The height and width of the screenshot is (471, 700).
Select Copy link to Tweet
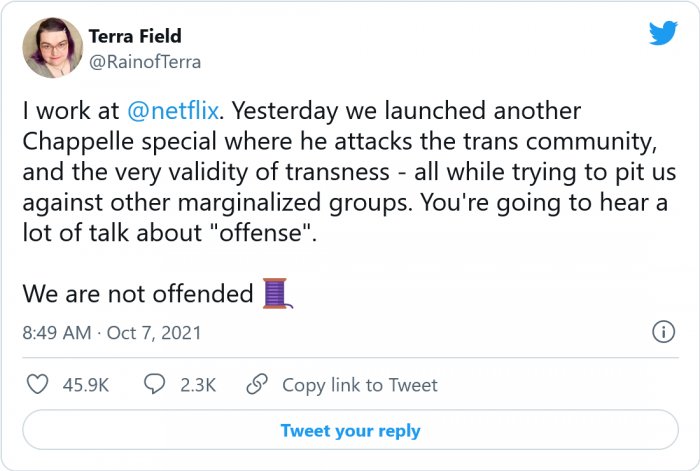tap(359, 385)
